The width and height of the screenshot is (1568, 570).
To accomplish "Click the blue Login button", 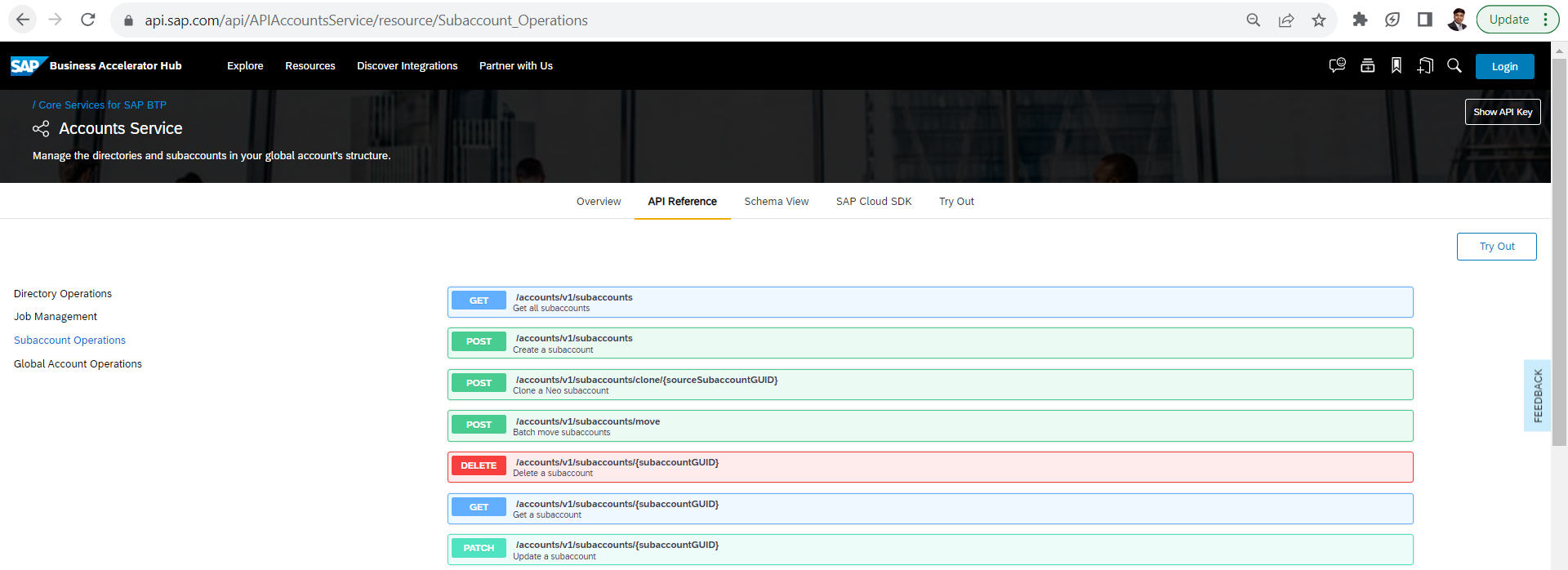I will coord(1504,67).
